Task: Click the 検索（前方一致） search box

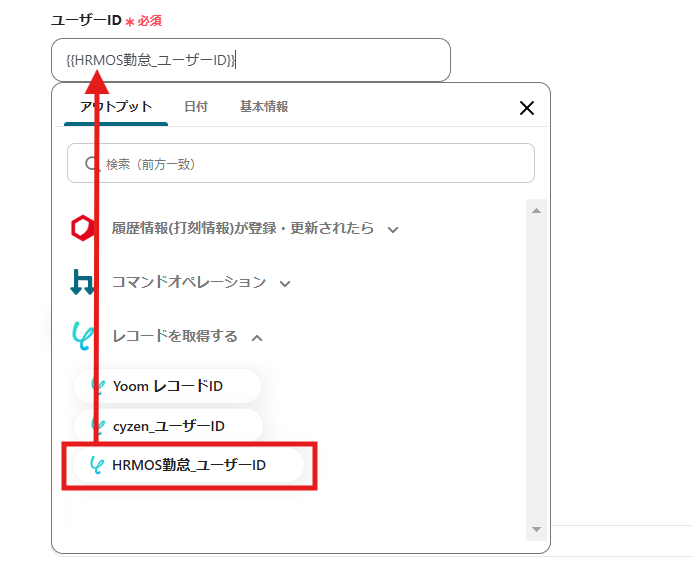Action: (301, 163)
